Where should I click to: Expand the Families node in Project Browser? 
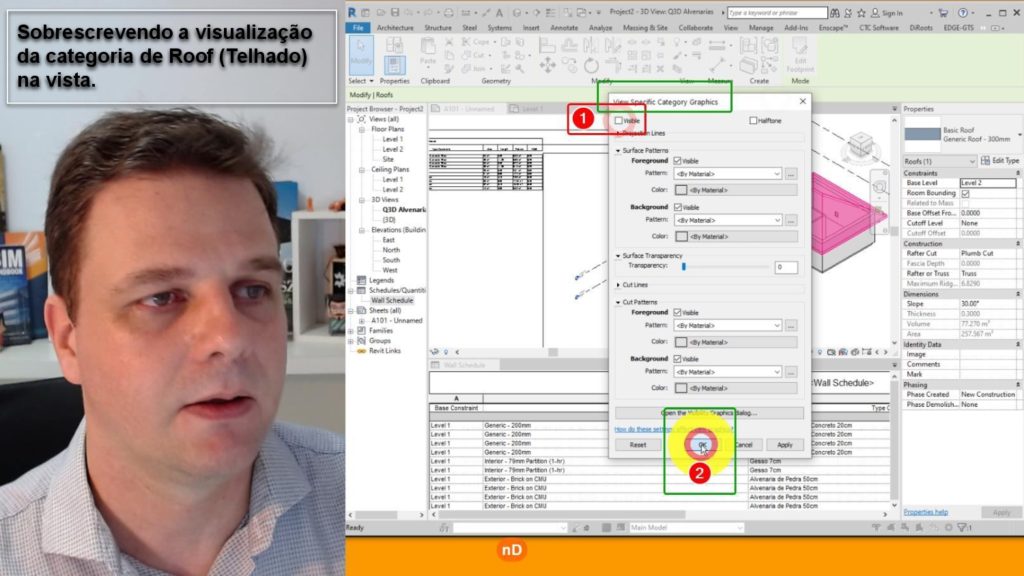point(352,330)
